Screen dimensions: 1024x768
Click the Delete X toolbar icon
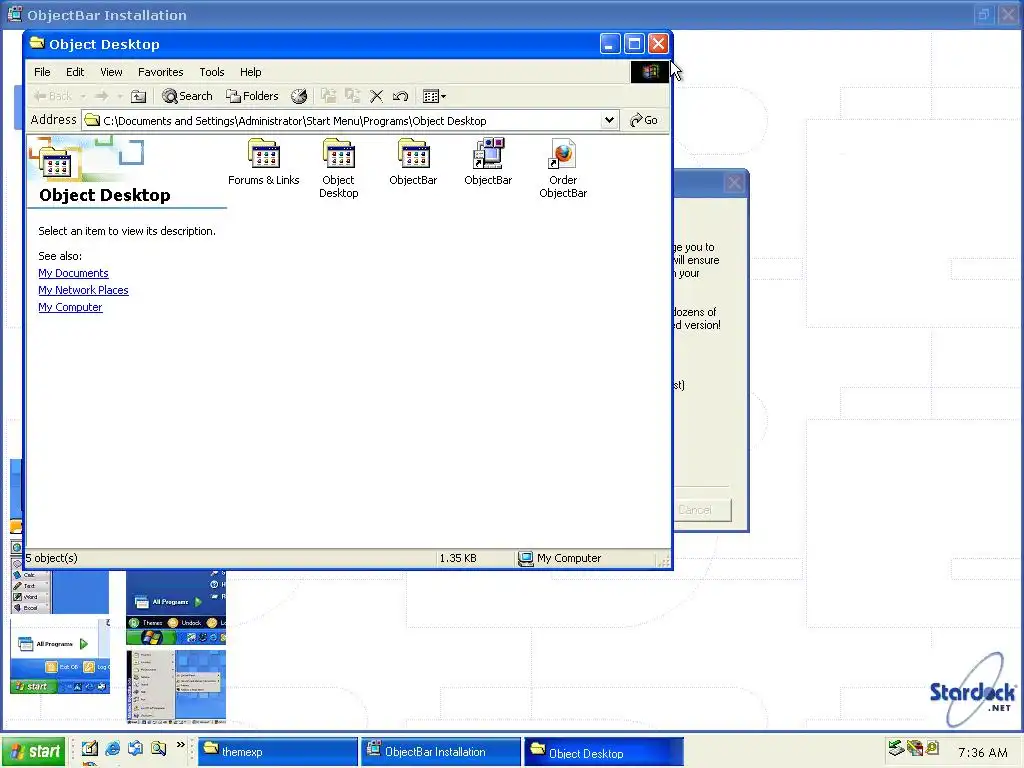pos(376,97)
